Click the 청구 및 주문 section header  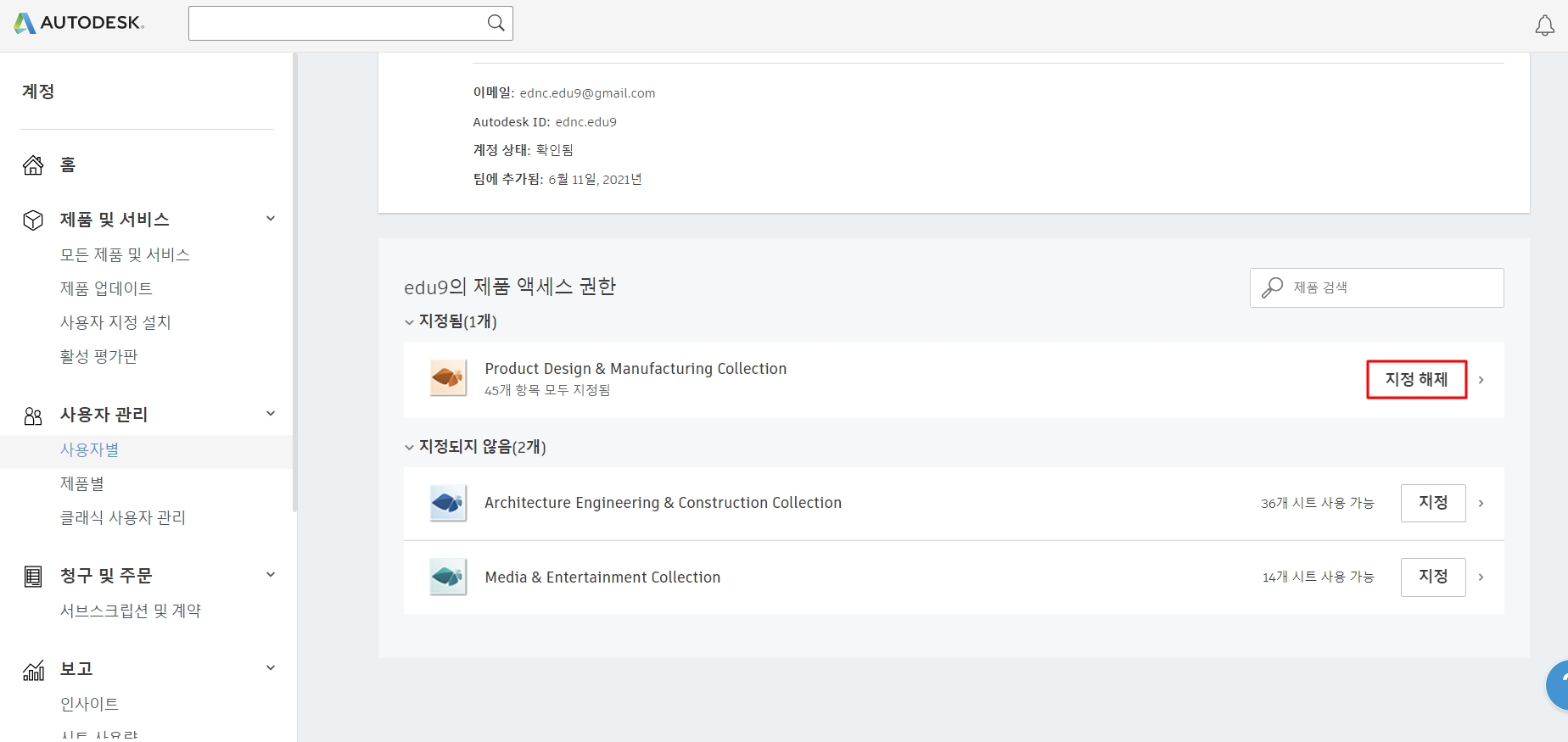point(106,576)
